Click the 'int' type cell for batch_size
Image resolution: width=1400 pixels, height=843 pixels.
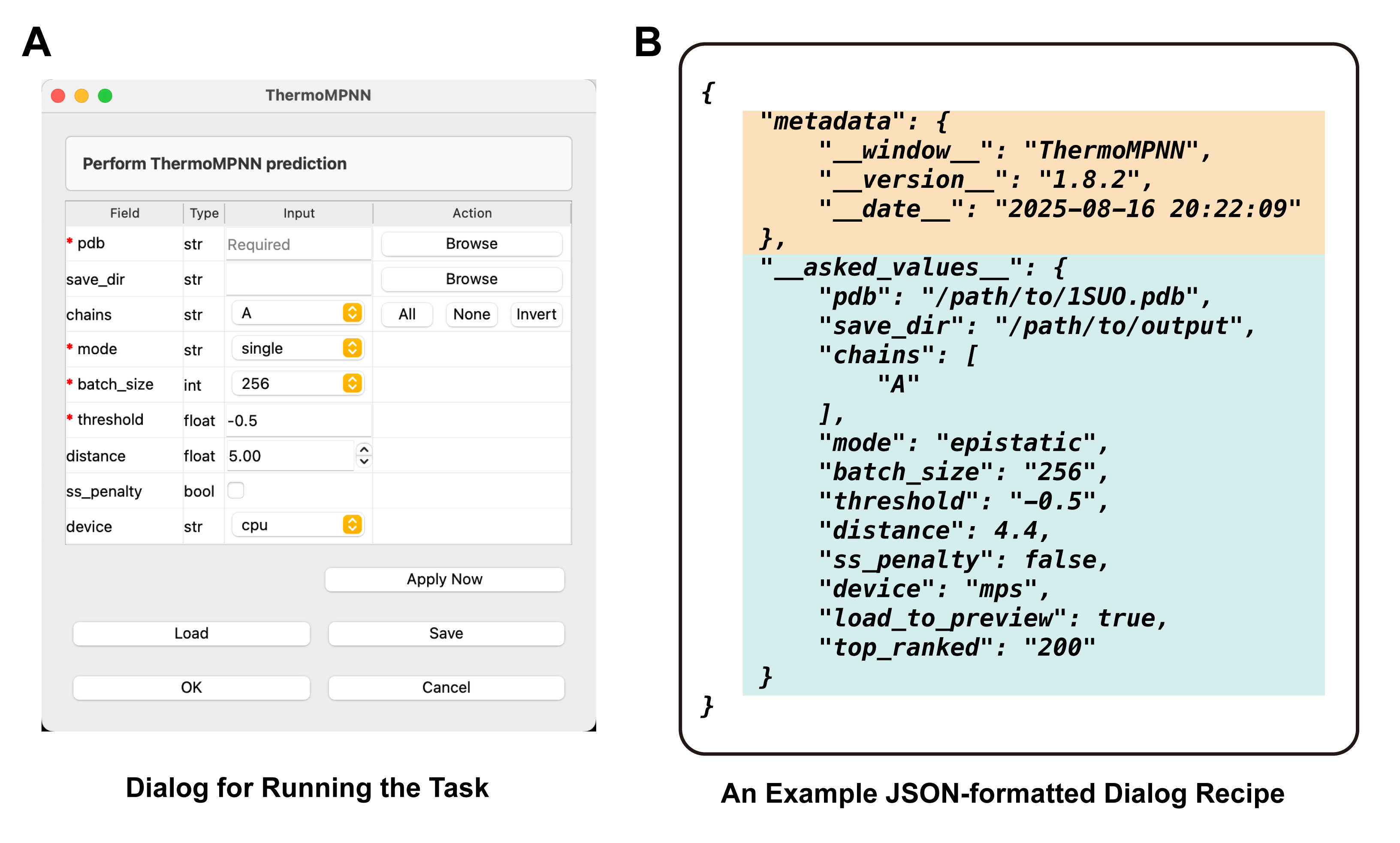click(193, 385)
